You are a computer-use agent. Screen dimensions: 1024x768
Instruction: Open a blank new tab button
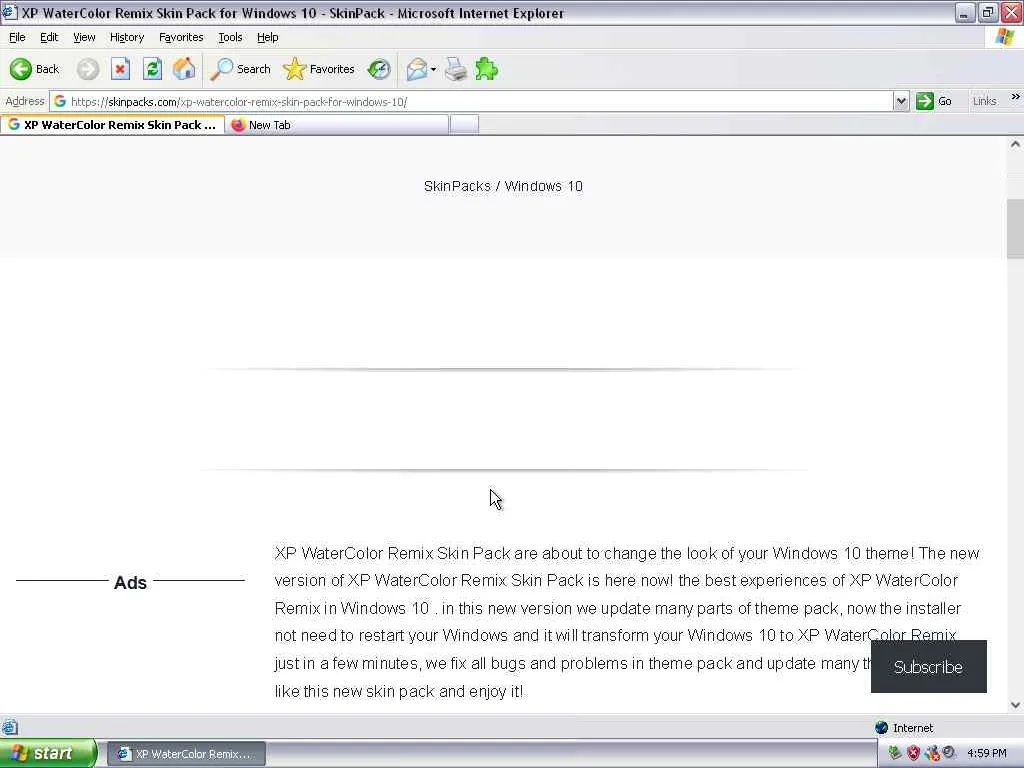click(x=464, y=124)
